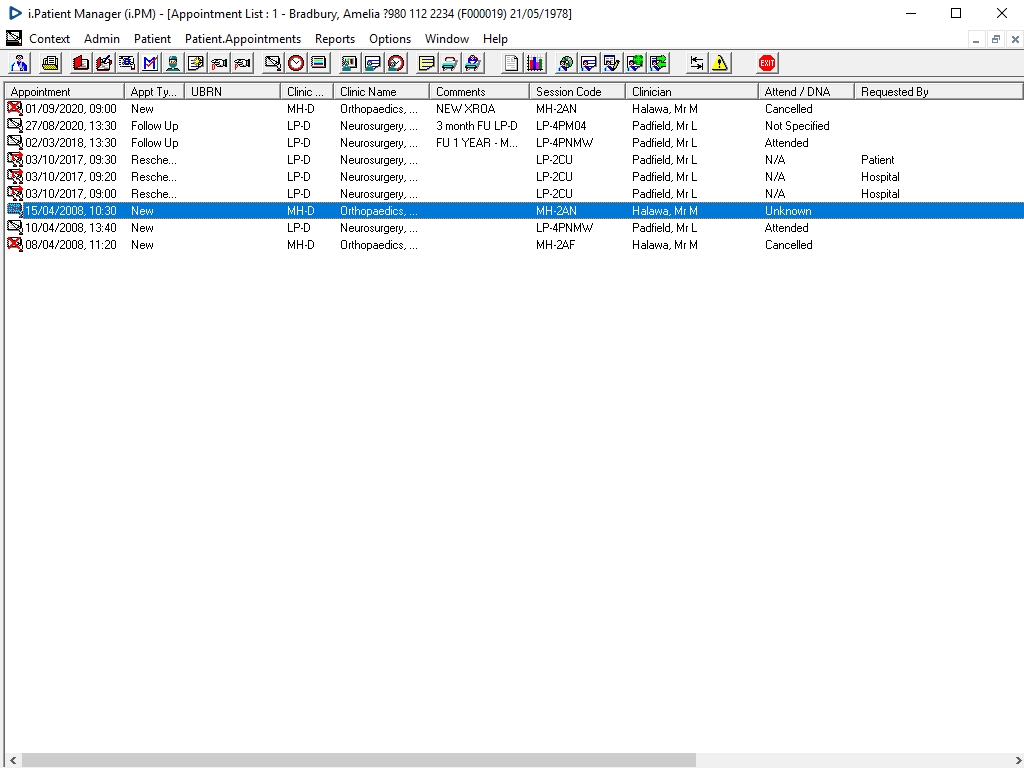Open the Admin menu

[102, 39]
